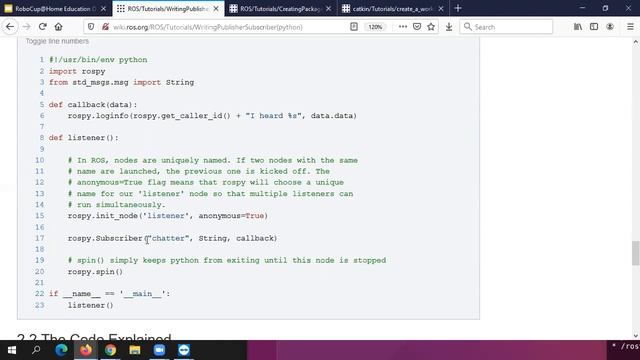This screenshot has width=640, height=360.
Task: Click the 'def callback(data):' code line
Action: [x=93, y=105]
